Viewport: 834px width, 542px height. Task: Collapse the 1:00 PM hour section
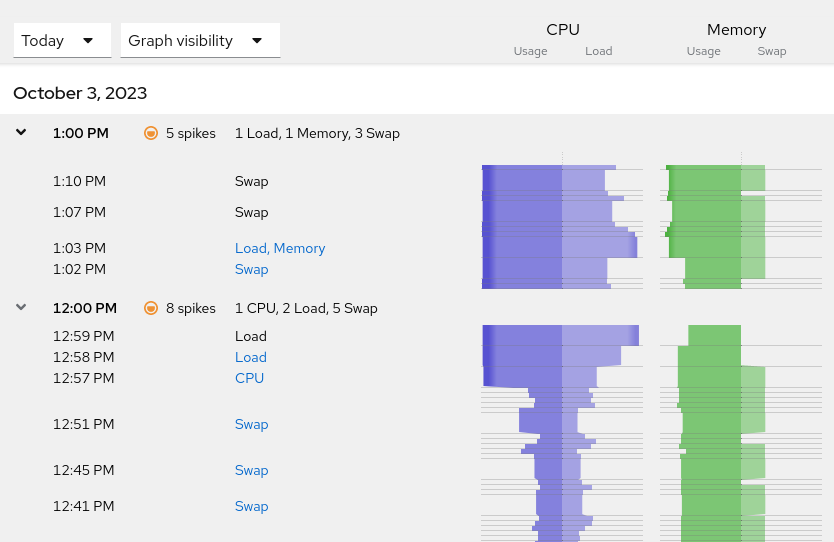tap(21, 132)
